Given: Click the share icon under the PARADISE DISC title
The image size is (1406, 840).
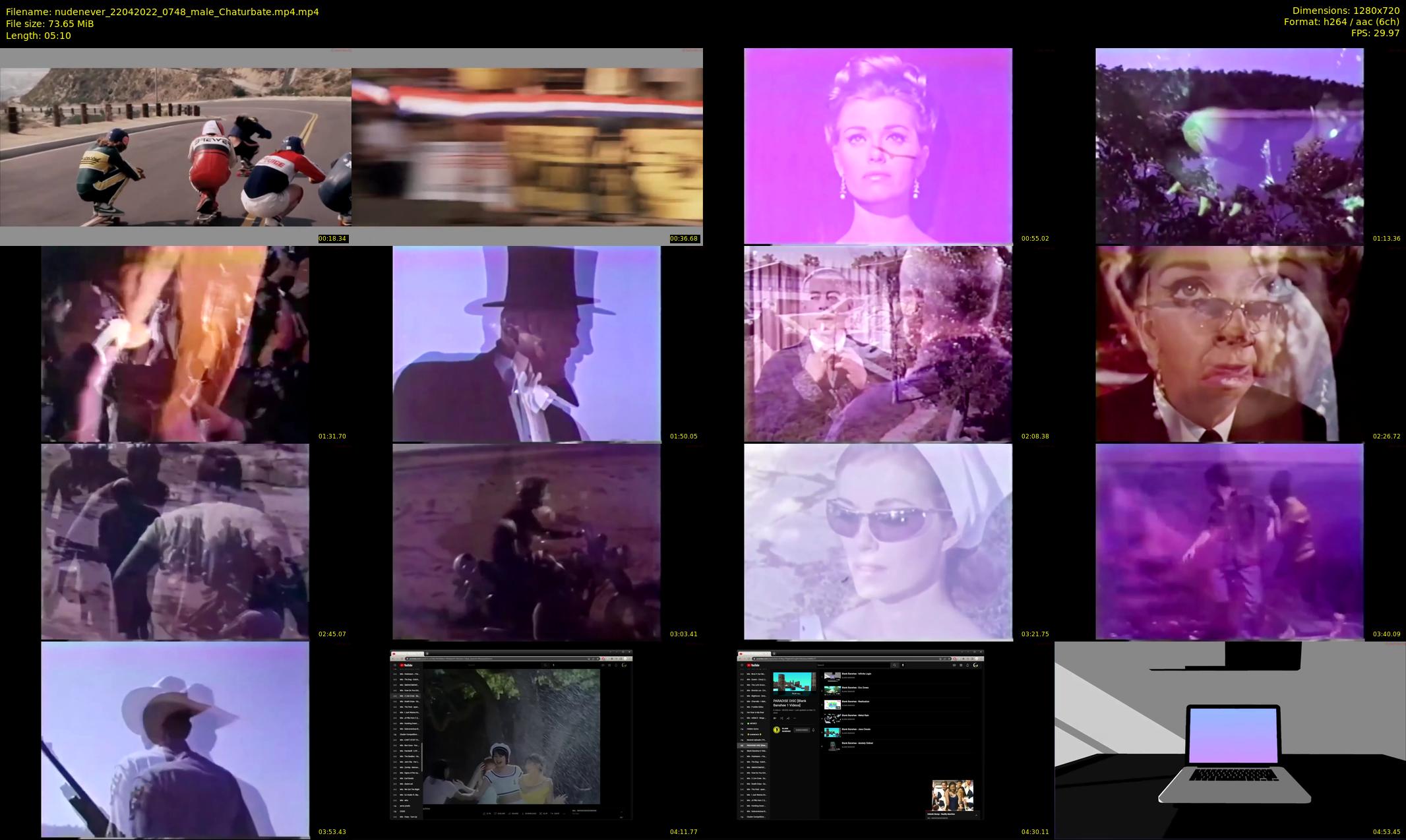Looking at the screenshot, I should pyautogui.click(x=788, y=718).
